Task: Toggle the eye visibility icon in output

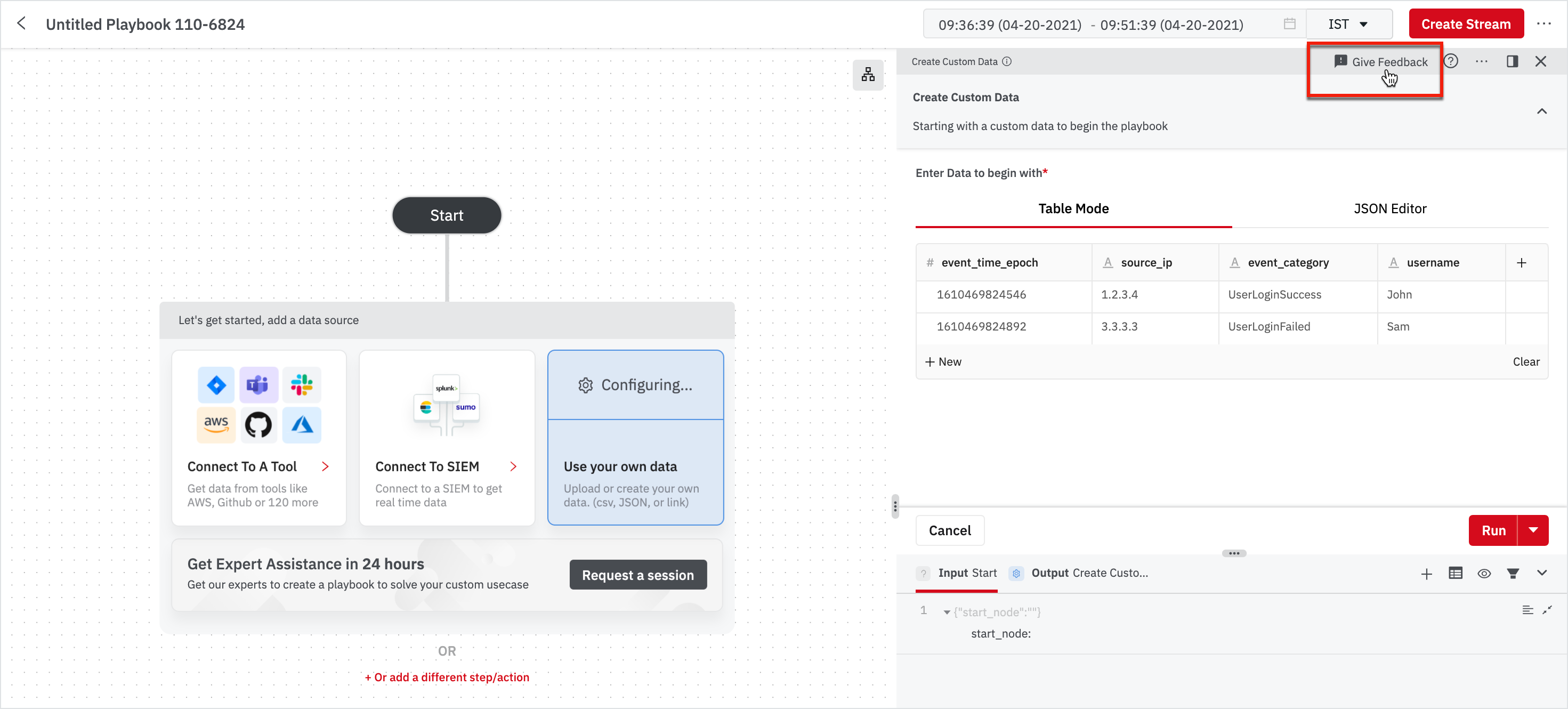Action: (1484, 573)
